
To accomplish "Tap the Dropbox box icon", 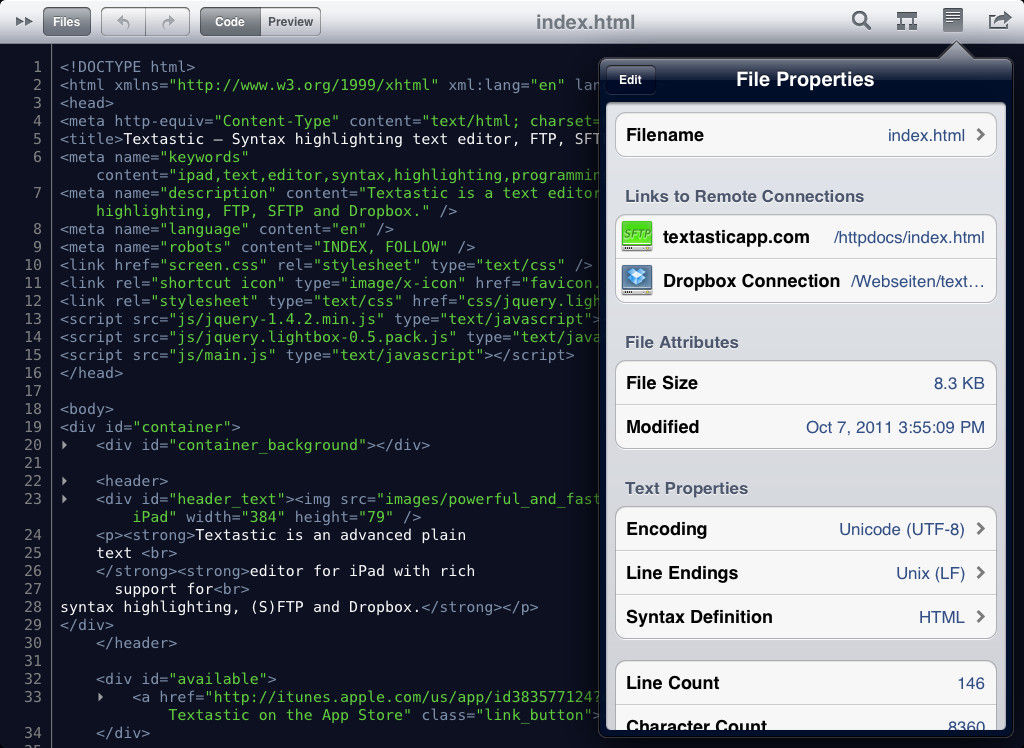I will click(x=636, y=280).
